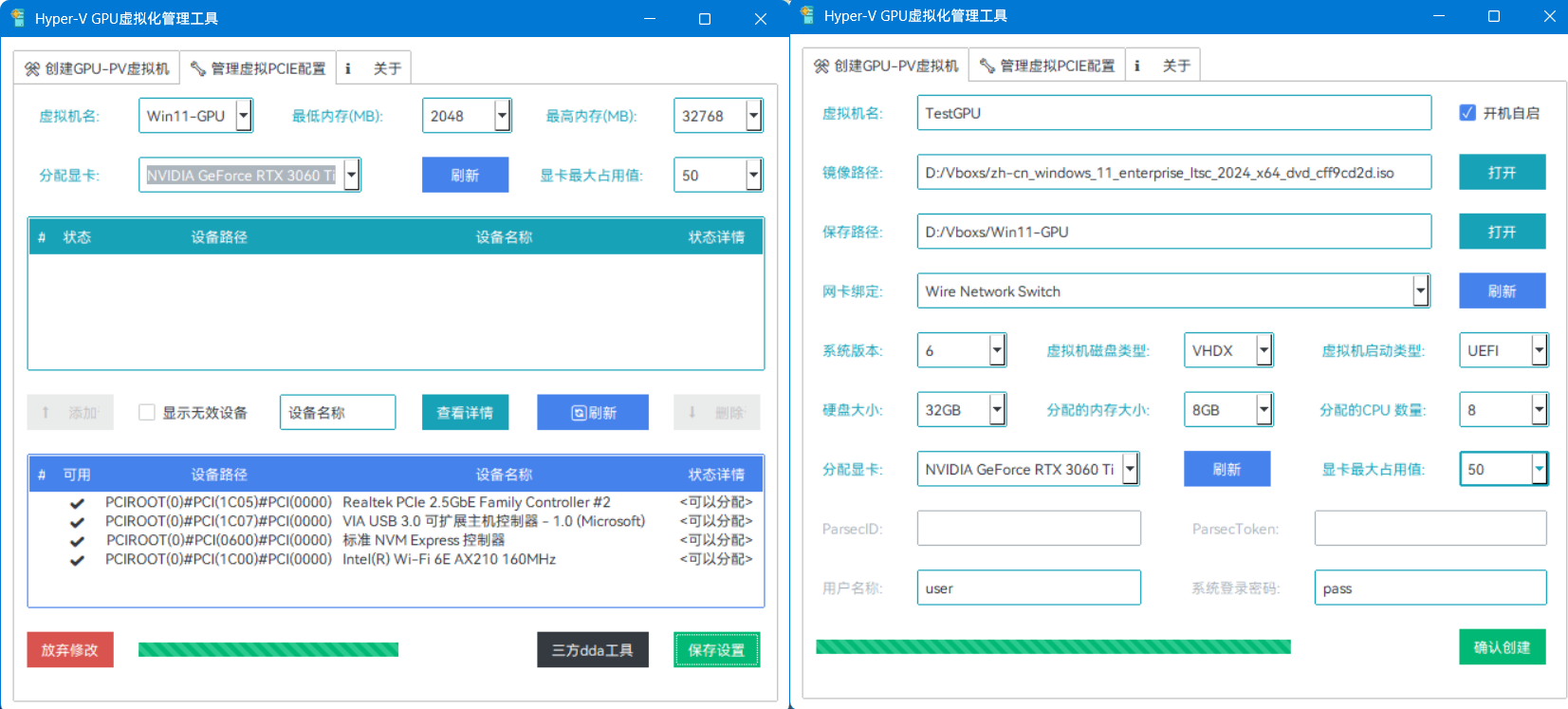Maximize the left Hyper-V window
The image size is (1568, 709).
(705, 19)
